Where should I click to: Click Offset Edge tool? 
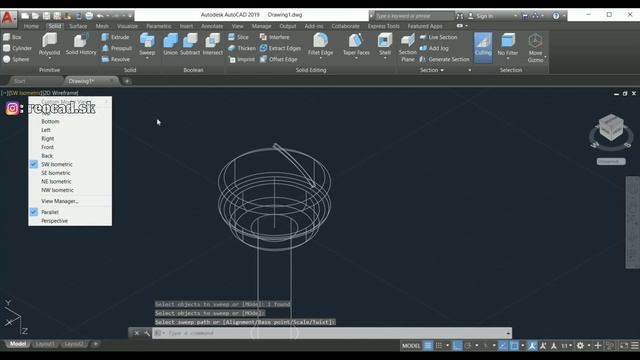[x=278, y=59]
